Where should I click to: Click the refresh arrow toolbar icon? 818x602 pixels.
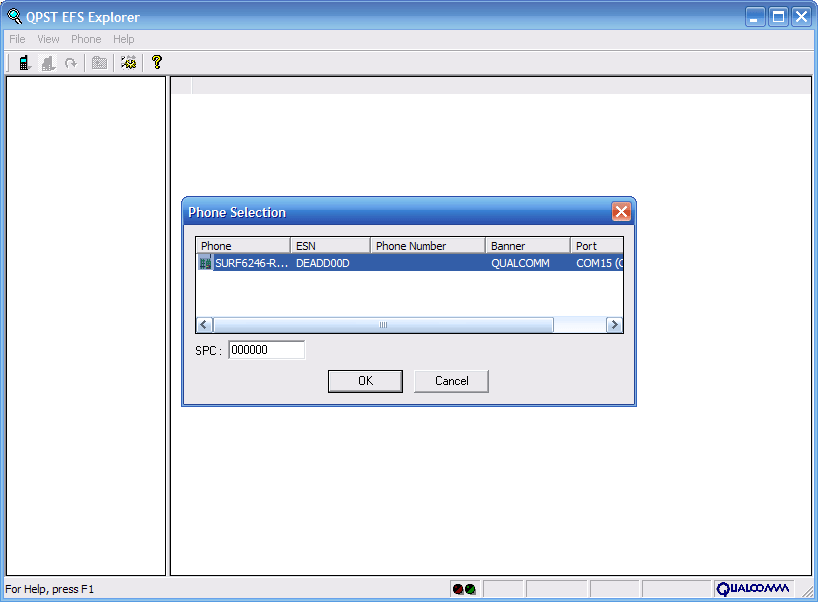click(x=70, y=63)
